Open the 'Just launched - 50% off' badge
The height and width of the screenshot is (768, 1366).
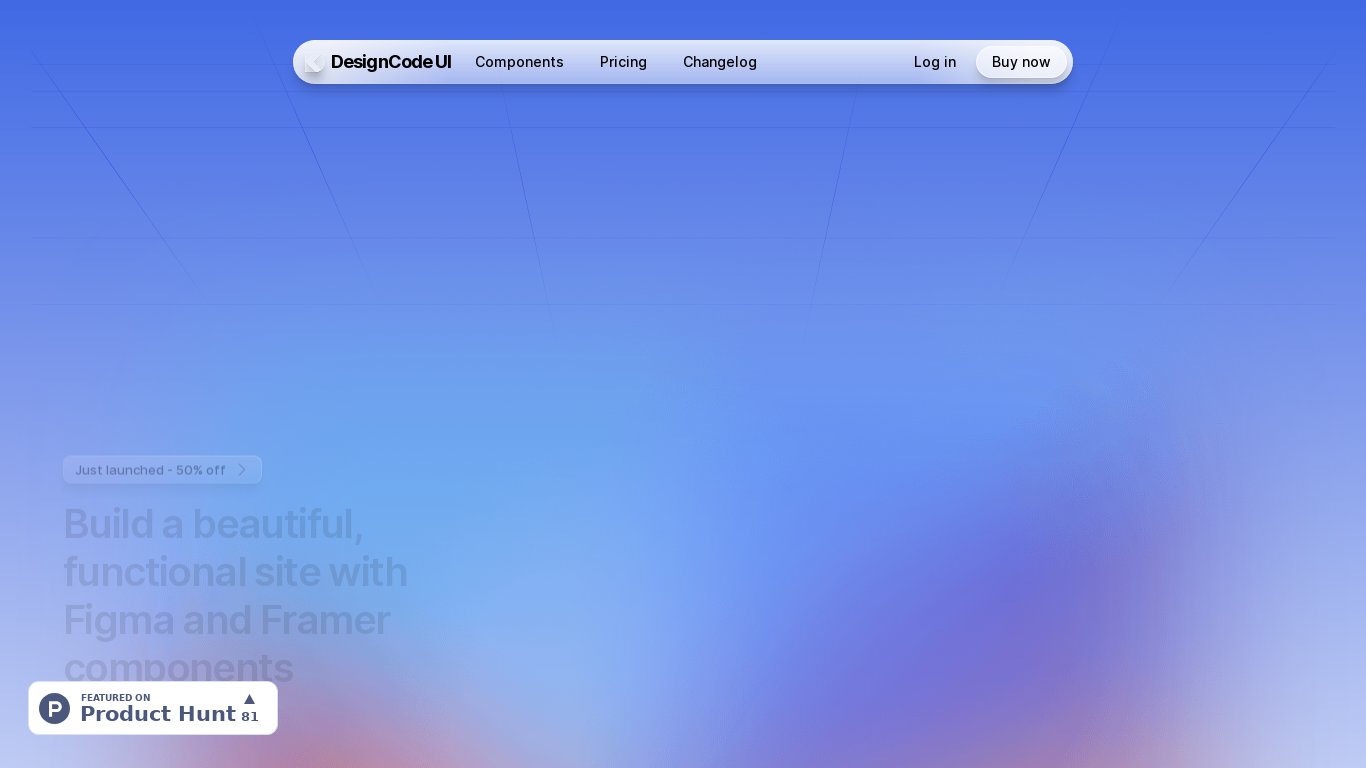point(162,470)
